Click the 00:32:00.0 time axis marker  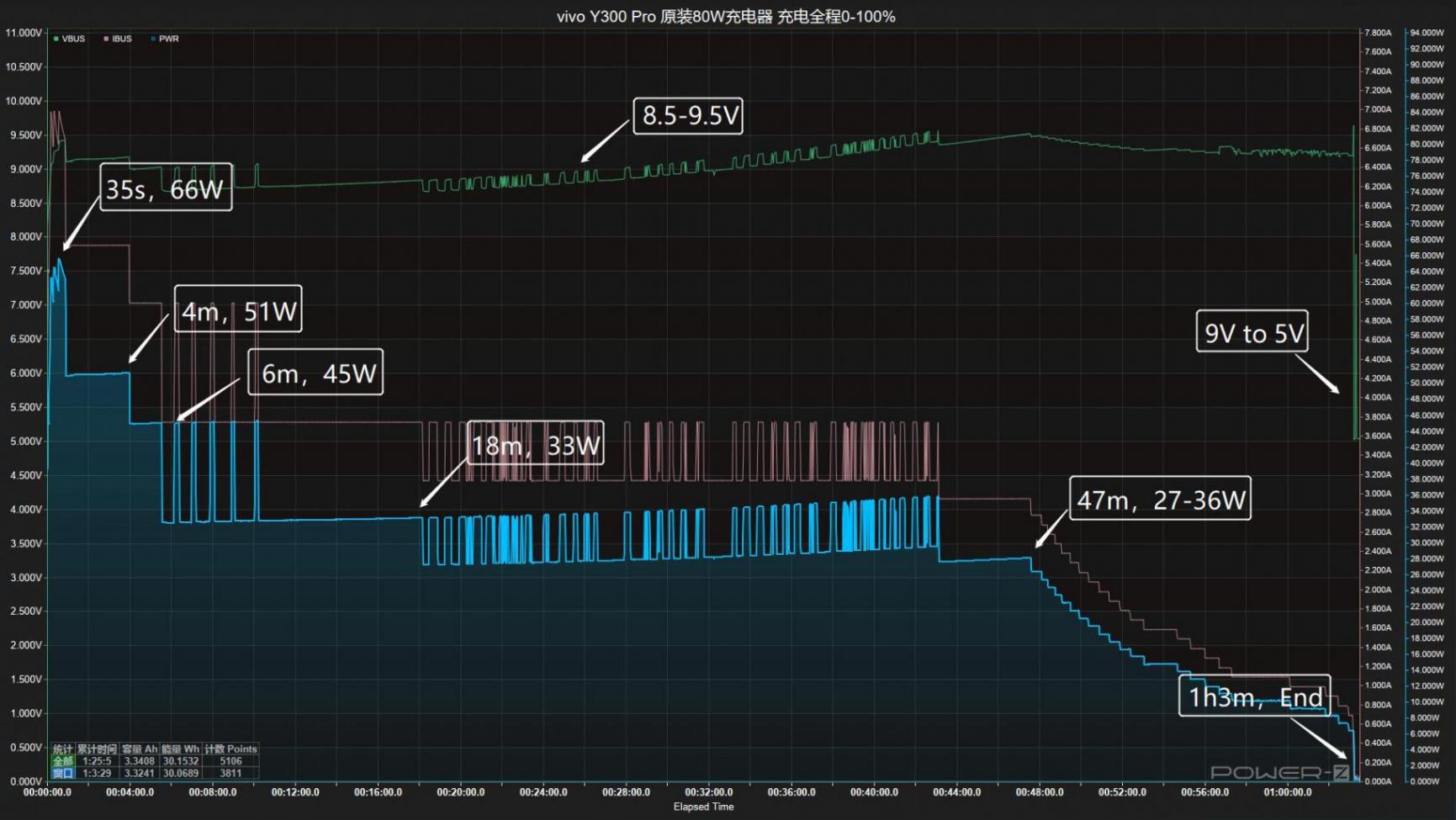708,792
